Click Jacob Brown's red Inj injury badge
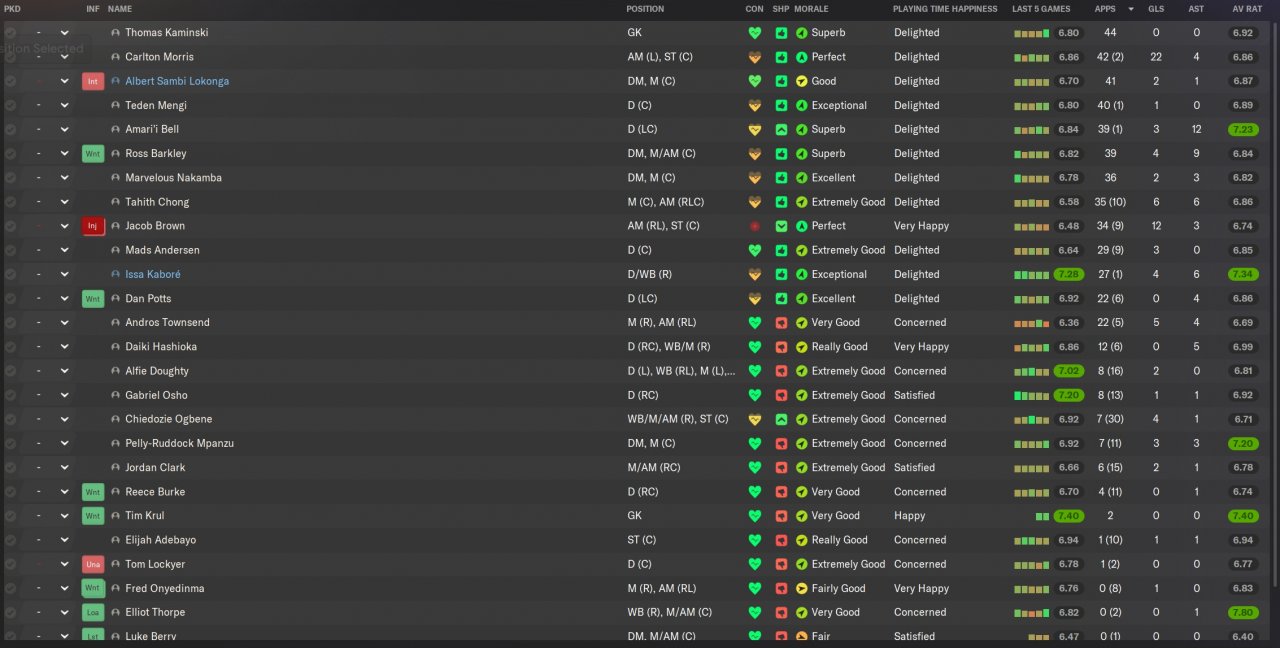Viewport: 1280px width, 648px height. coord(93,226)
